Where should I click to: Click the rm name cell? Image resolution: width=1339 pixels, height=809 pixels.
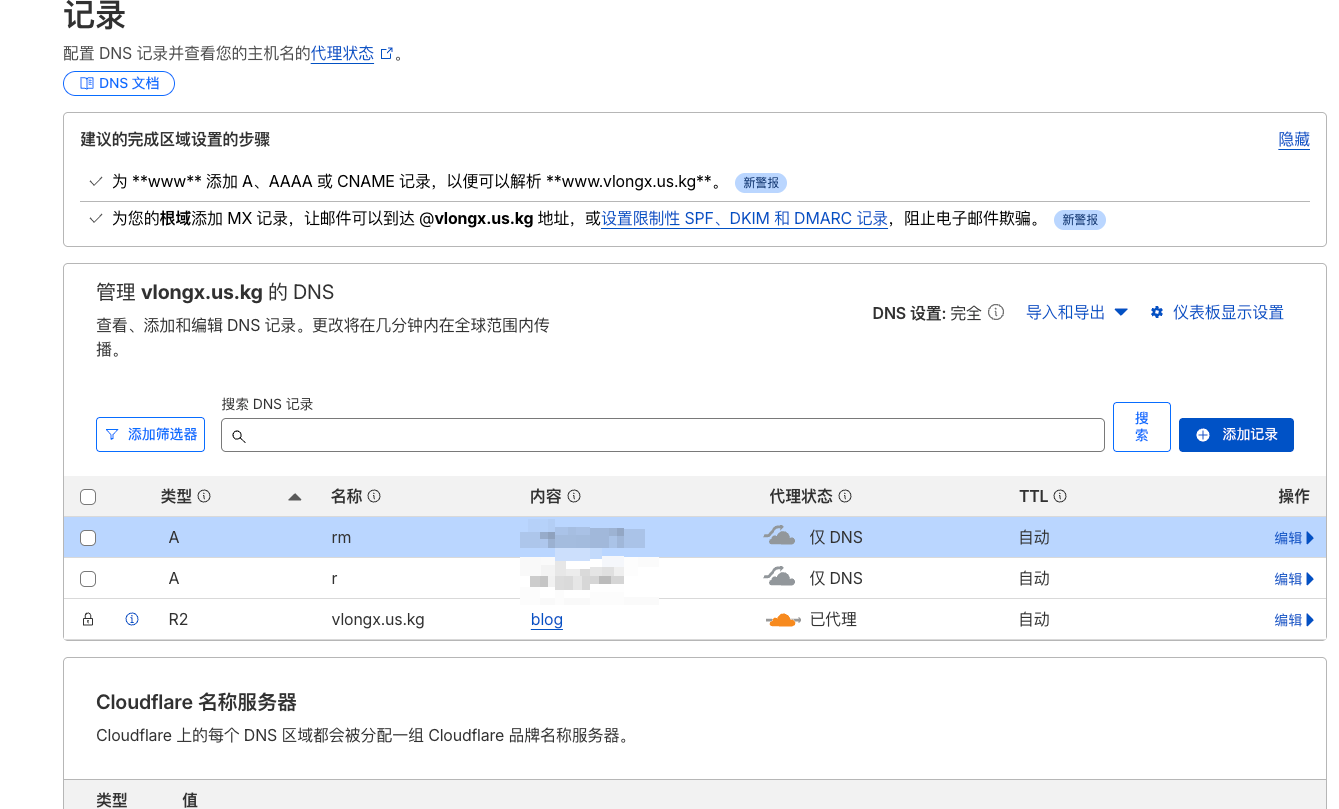point(341,538)
